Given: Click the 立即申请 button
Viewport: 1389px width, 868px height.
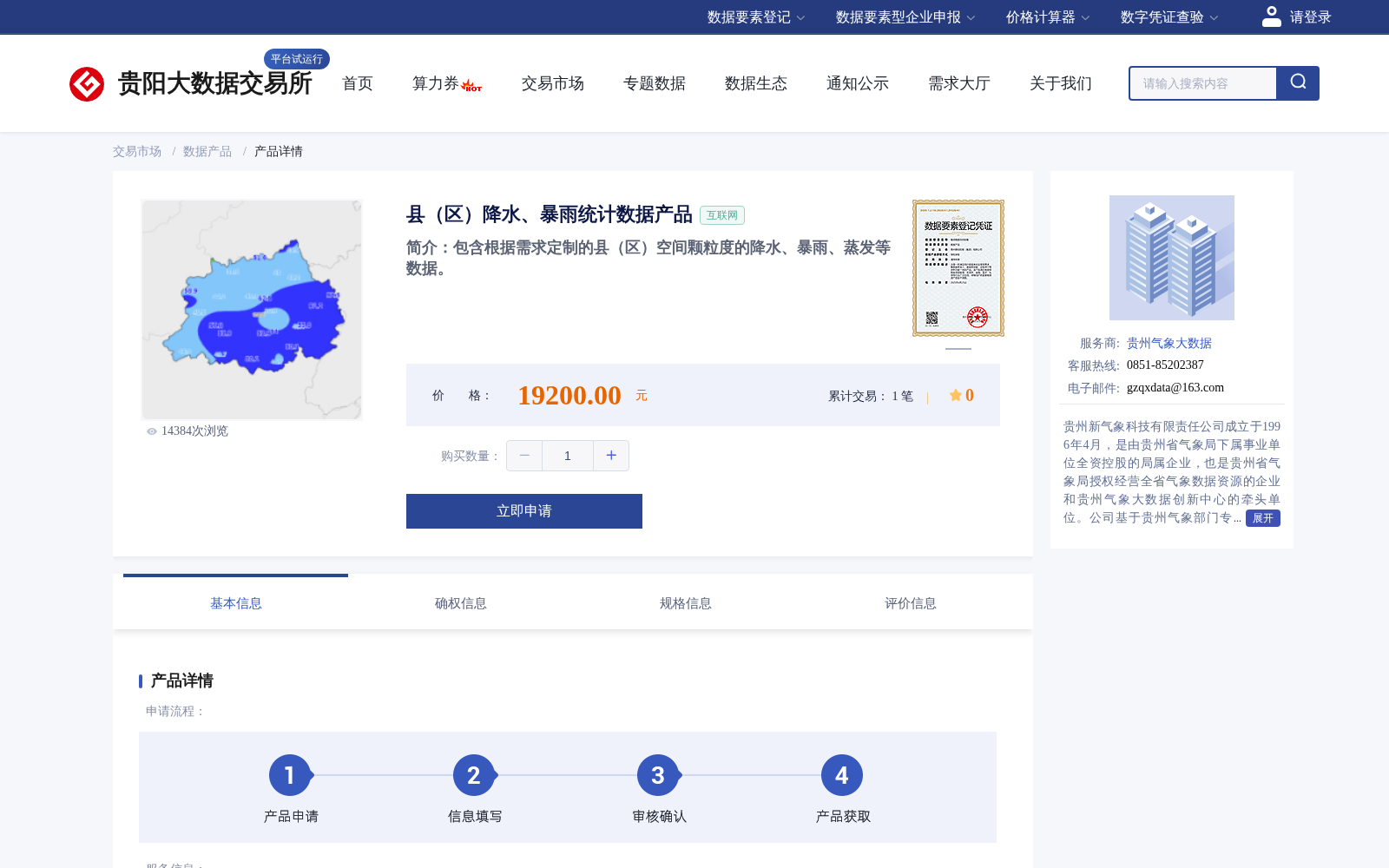Looking at the screenshot, I should pyautogui.click(x=524, y=511).
